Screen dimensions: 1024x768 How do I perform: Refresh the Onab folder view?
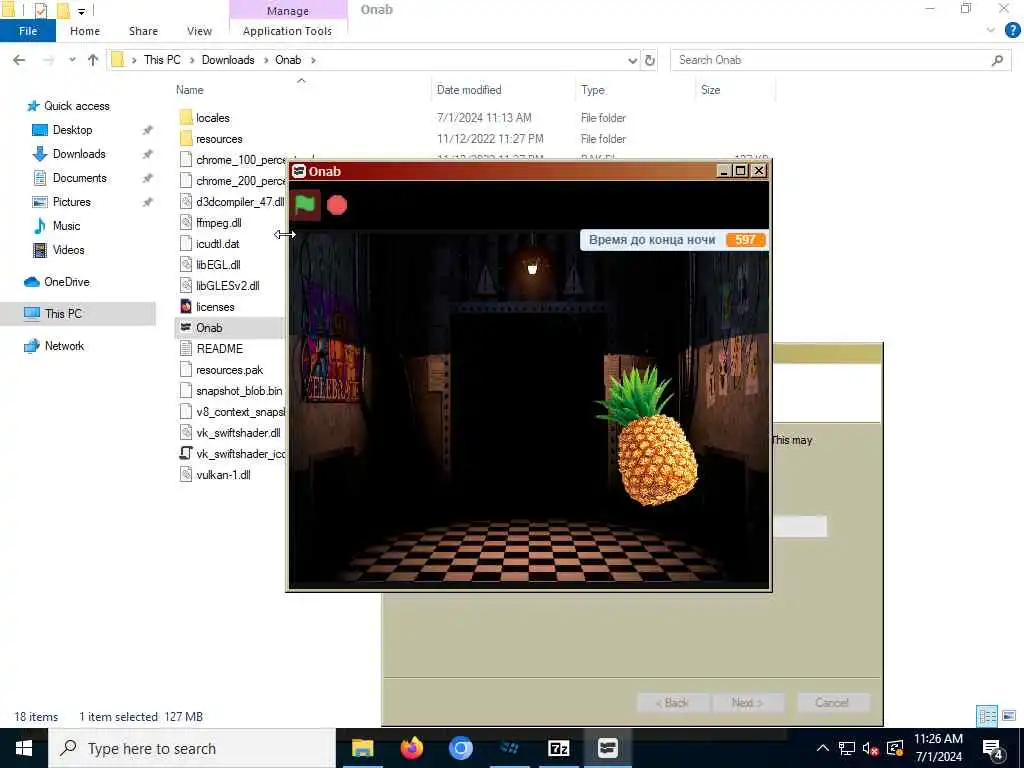(x=650, y=60)
